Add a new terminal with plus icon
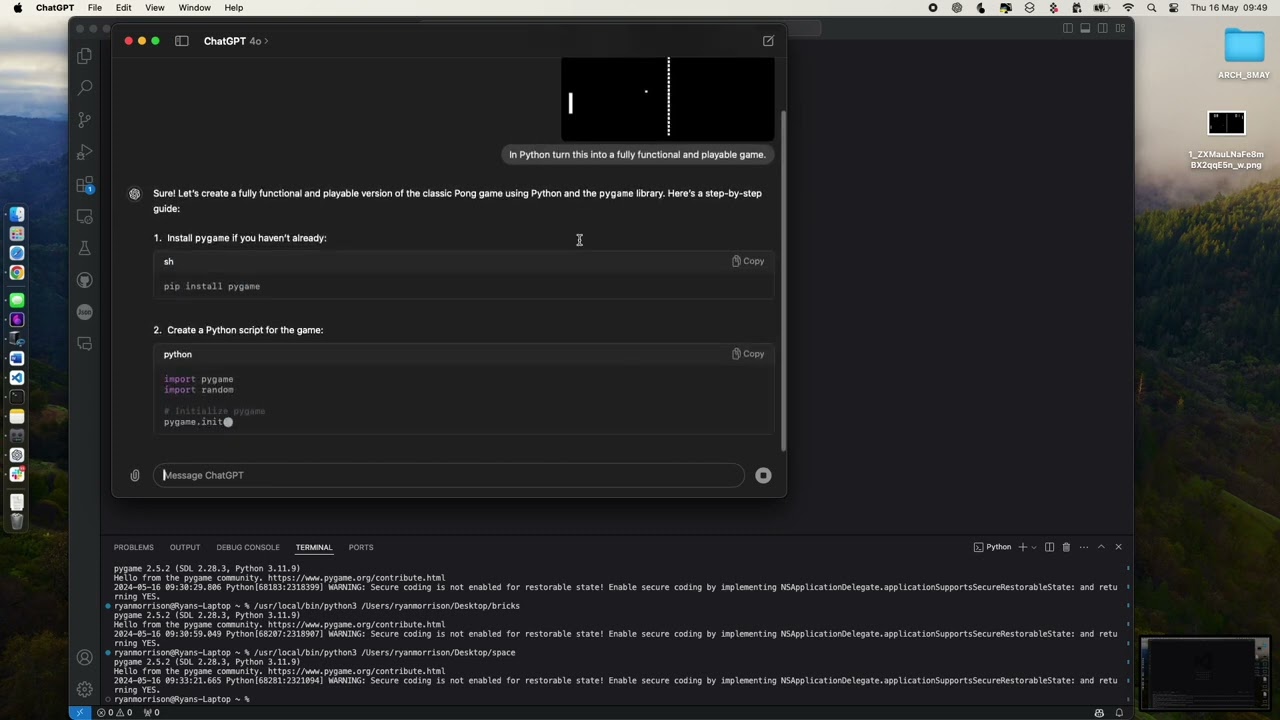 [1022, 547]
